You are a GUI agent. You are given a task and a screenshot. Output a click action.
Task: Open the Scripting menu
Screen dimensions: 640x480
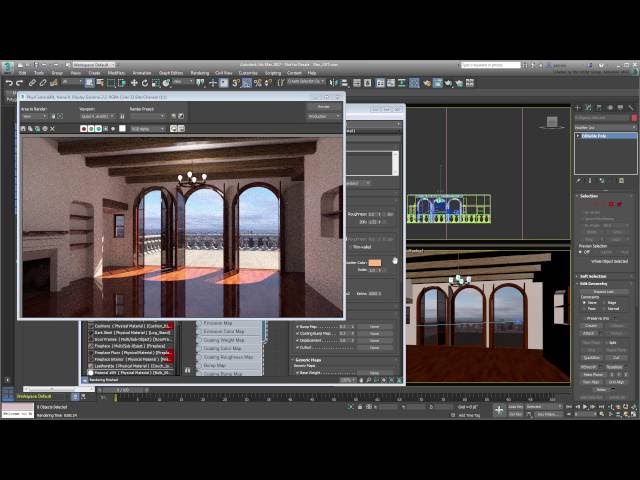tap(273, 73)
